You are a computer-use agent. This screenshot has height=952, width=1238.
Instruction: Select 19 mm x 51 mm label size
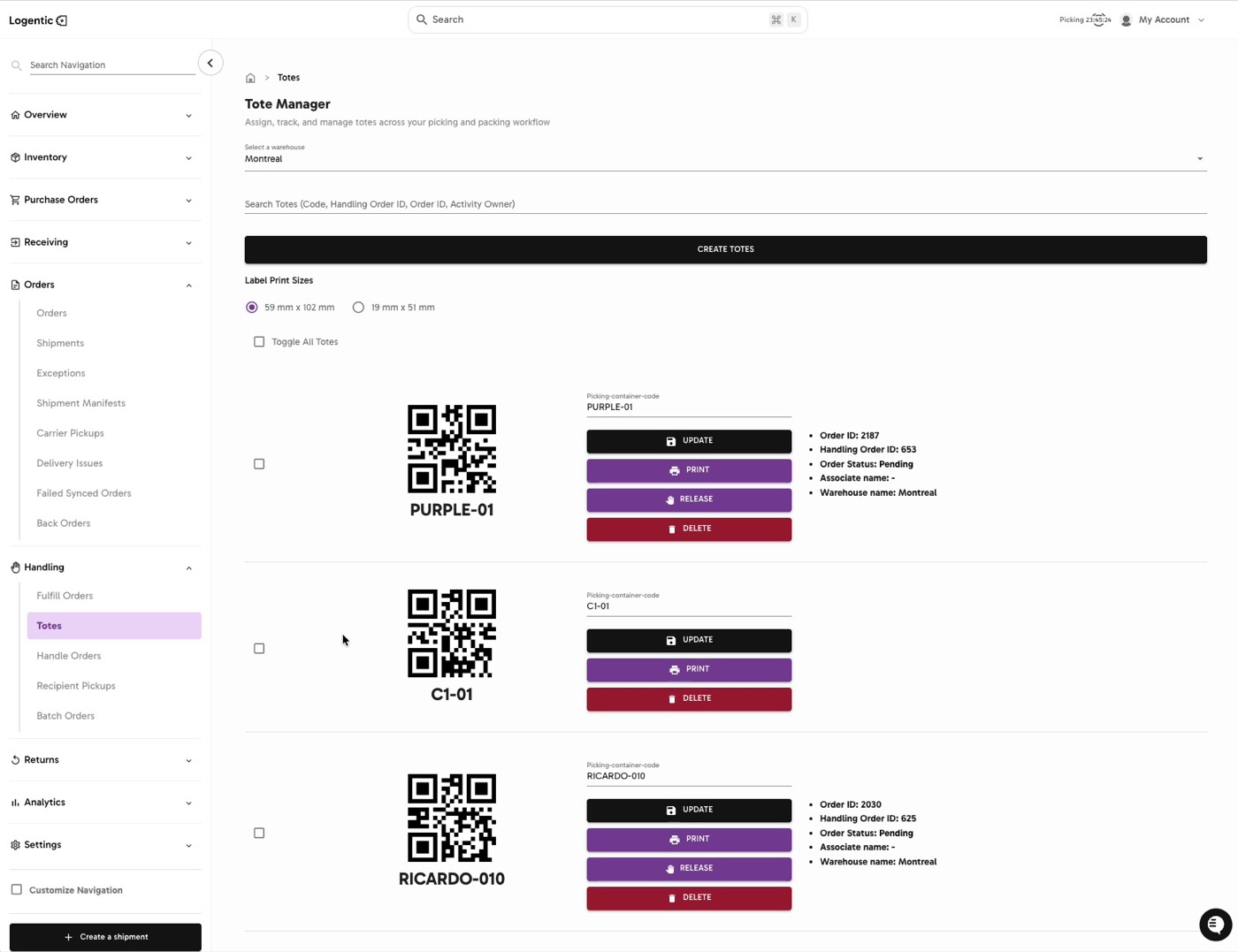(x=358, y=308)
